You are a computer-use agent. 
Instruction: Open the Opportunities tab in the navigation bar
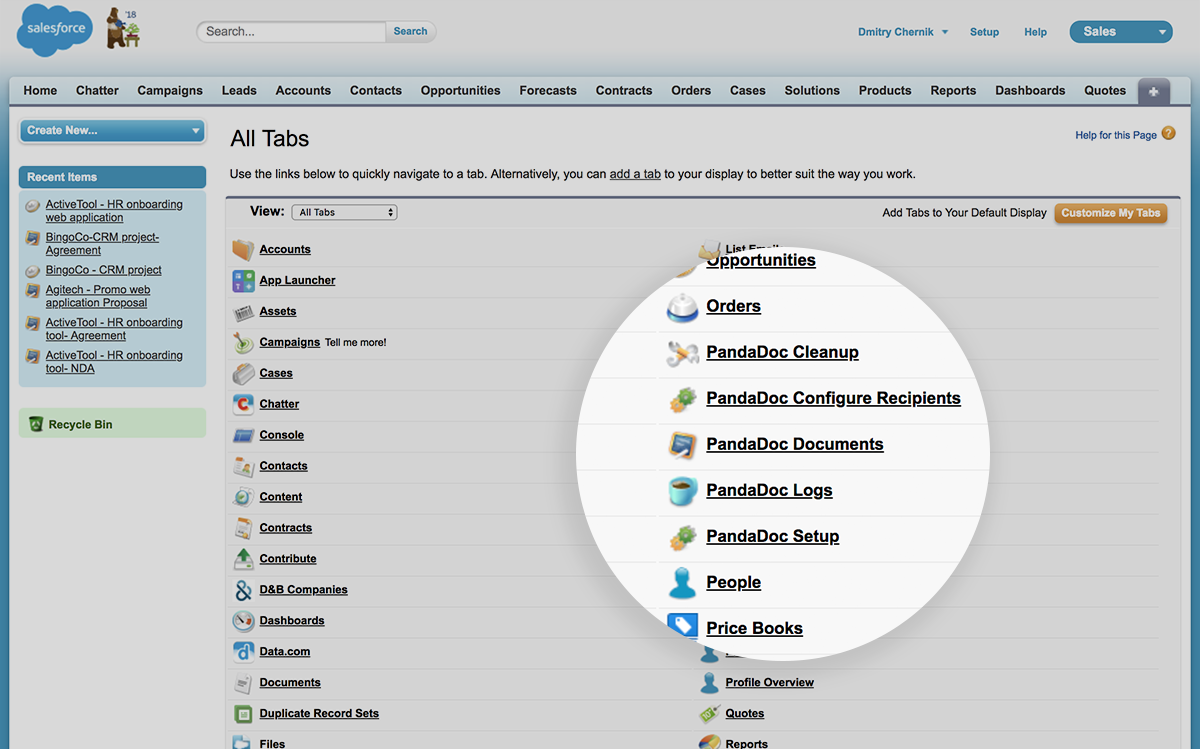(x=460, y=90)
